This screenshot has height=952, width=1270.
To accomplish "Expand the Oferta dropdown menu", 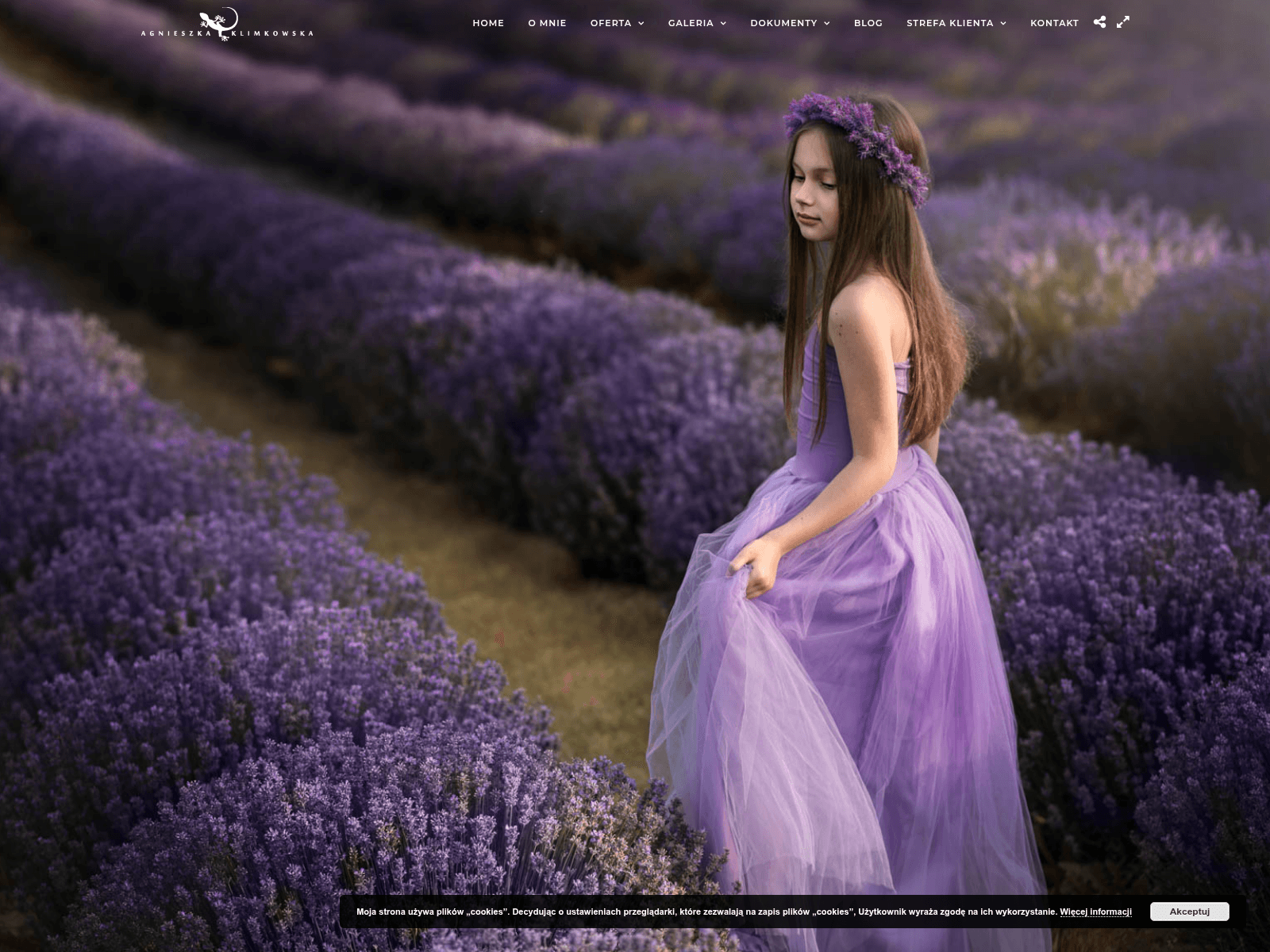I will 617,23.
